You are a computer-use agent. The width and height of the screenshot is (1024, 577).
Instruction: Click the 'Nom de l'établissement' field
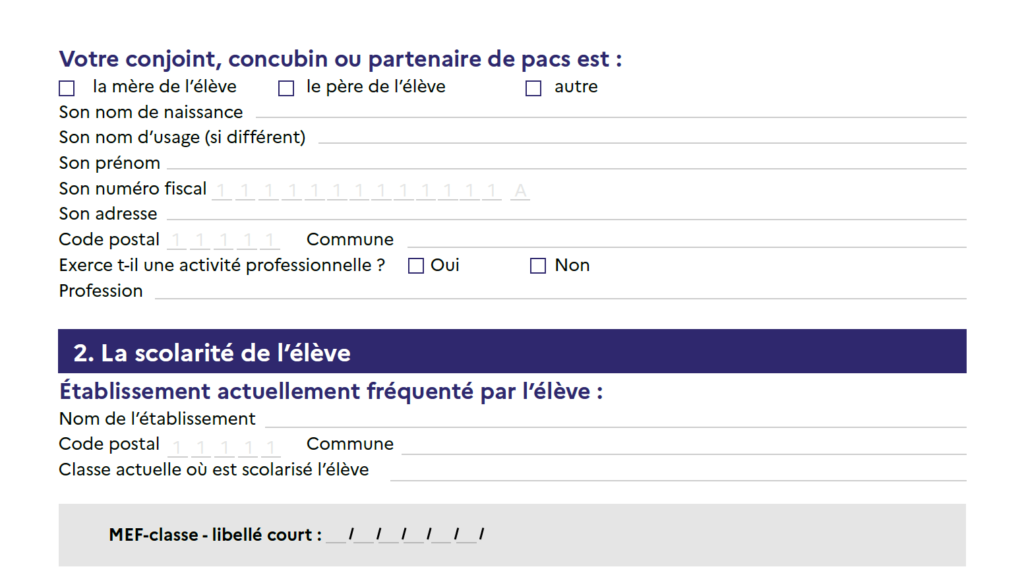click(615, 420)
